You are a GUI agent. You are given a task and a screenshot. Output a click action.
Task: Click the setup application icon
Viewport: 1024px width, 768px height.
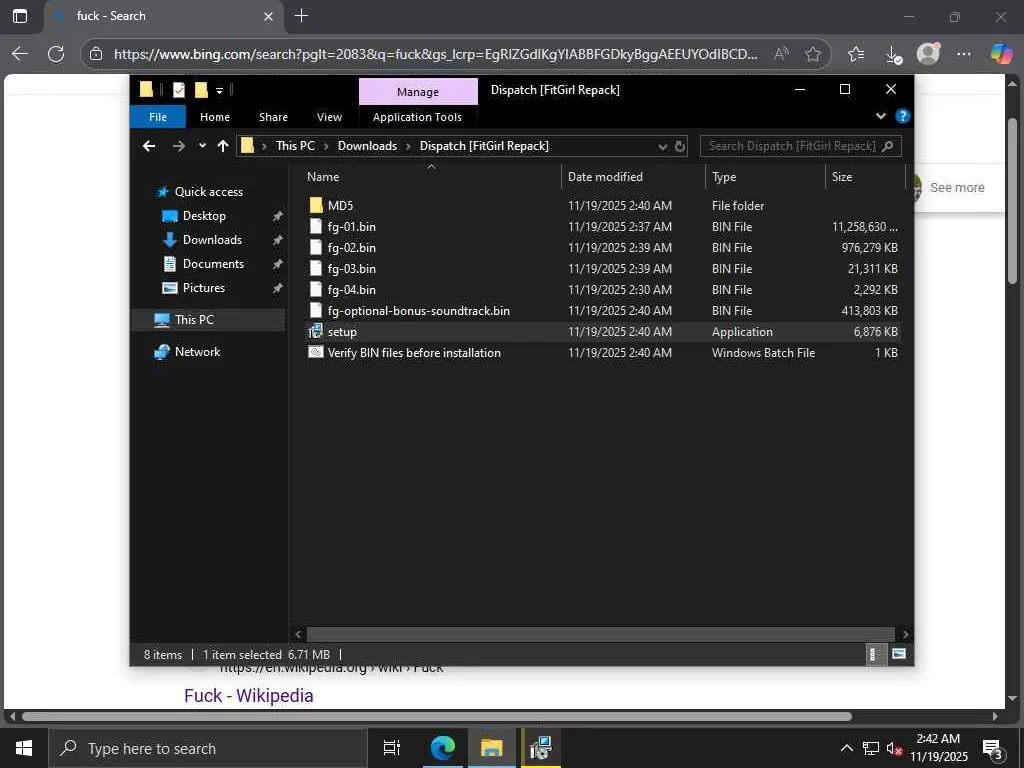point(316,331)
